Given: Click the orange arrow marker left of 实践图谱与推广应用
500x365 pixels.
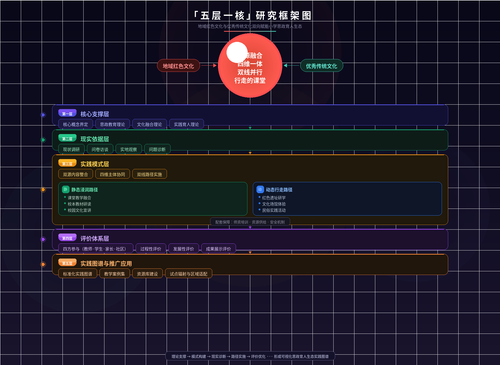Looking at the screenshot, I should (x=43, y=264).
